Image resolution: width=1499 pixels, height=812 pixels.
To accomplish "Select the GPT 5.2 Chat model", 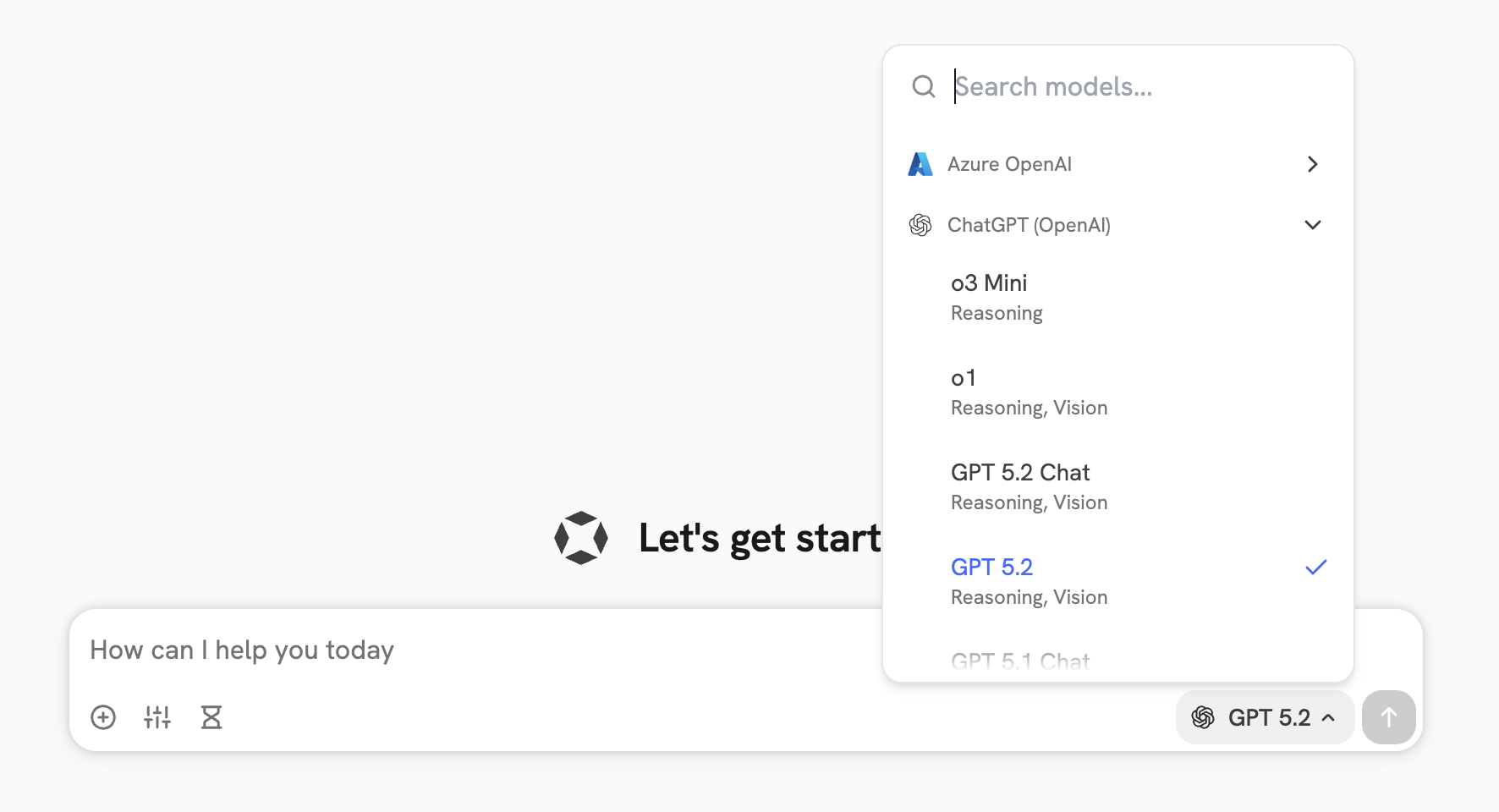I will pyautogui.click(x=1117, y=486).
